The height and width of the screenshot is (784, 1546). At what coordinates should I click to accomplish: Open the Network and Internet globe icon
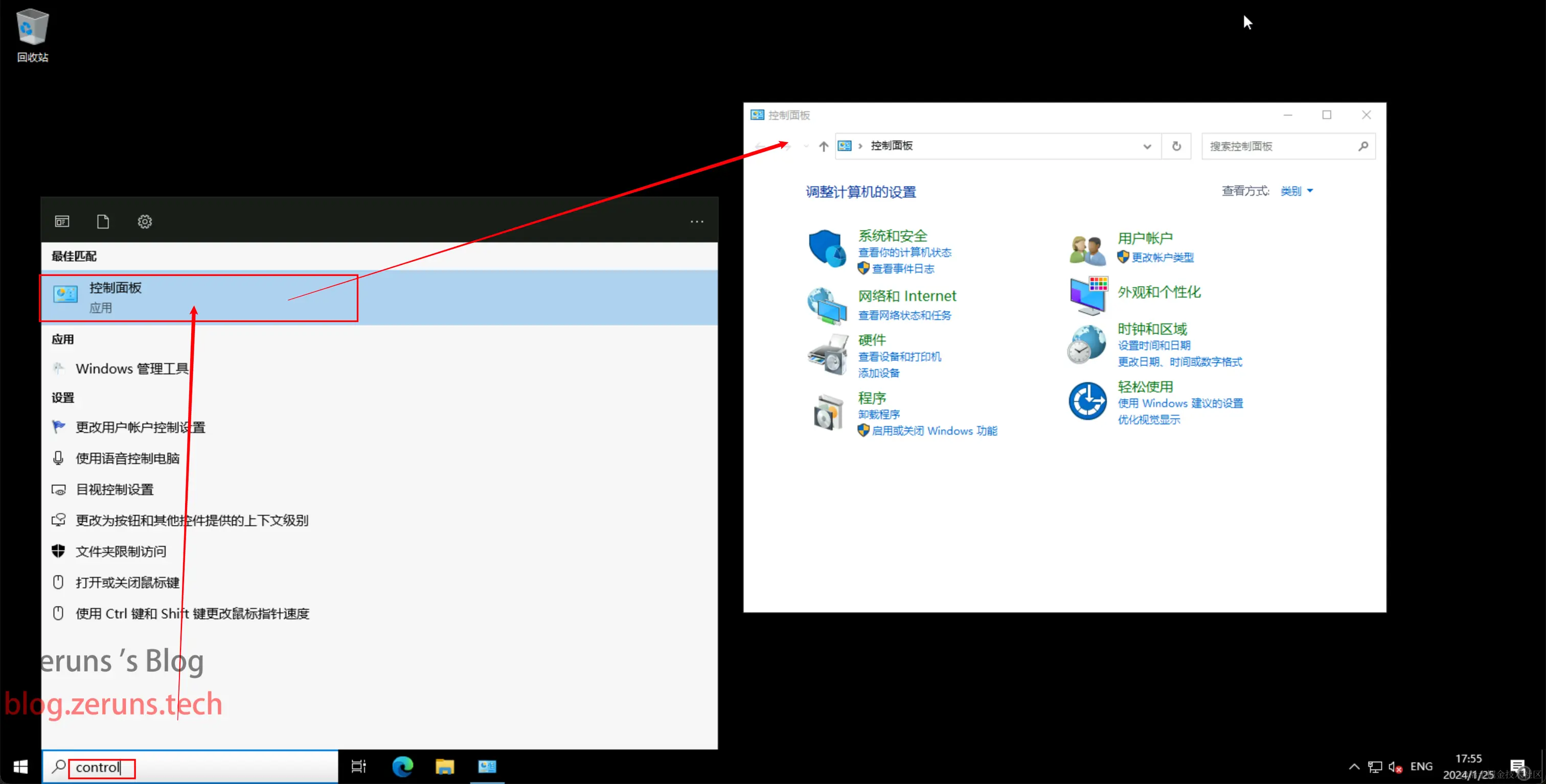[x=826, y=306]
